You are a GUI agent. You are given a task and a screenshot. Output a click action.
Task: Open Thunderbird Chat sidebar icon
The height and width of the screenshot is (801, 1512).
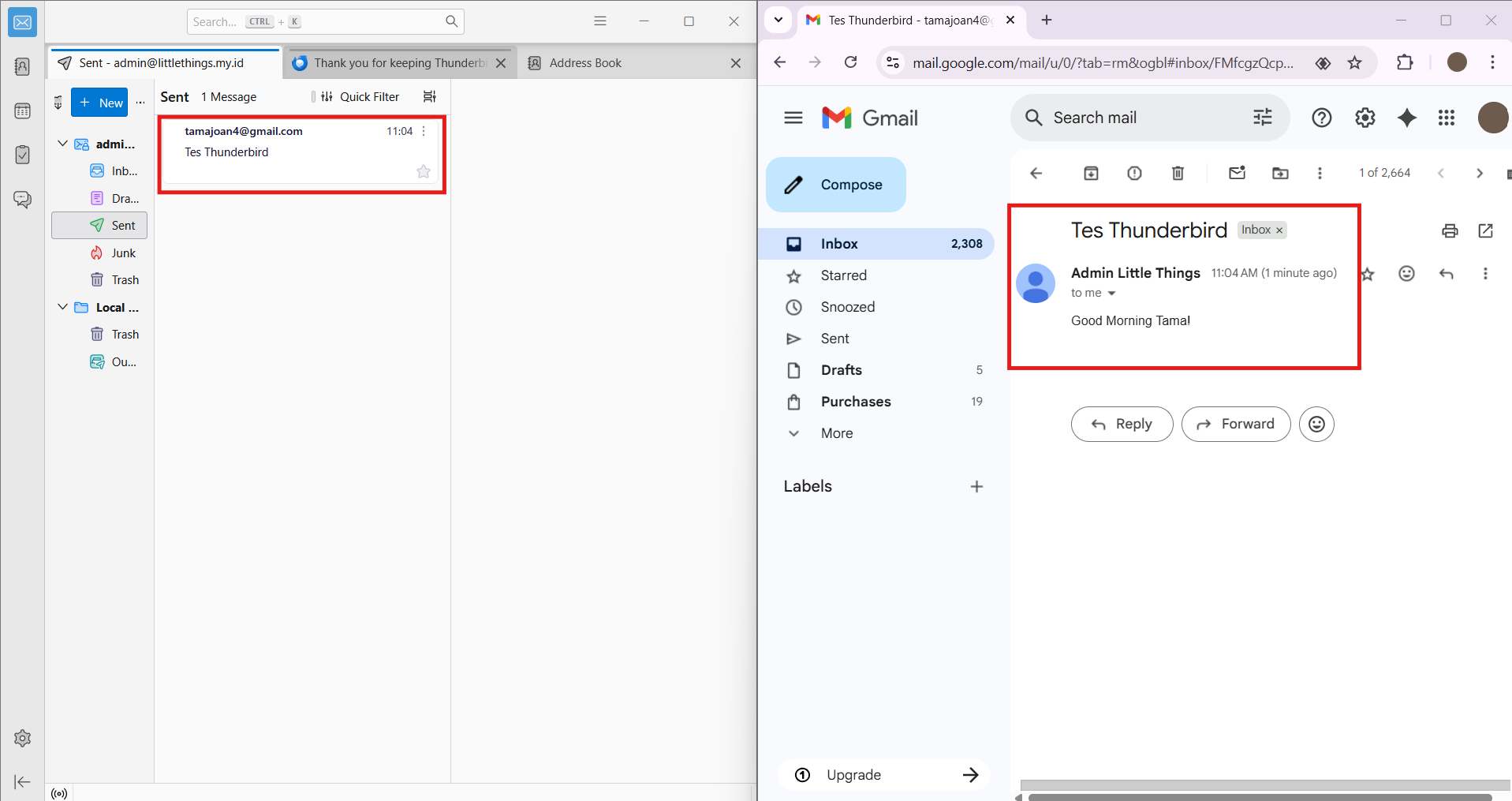[22, 199]
